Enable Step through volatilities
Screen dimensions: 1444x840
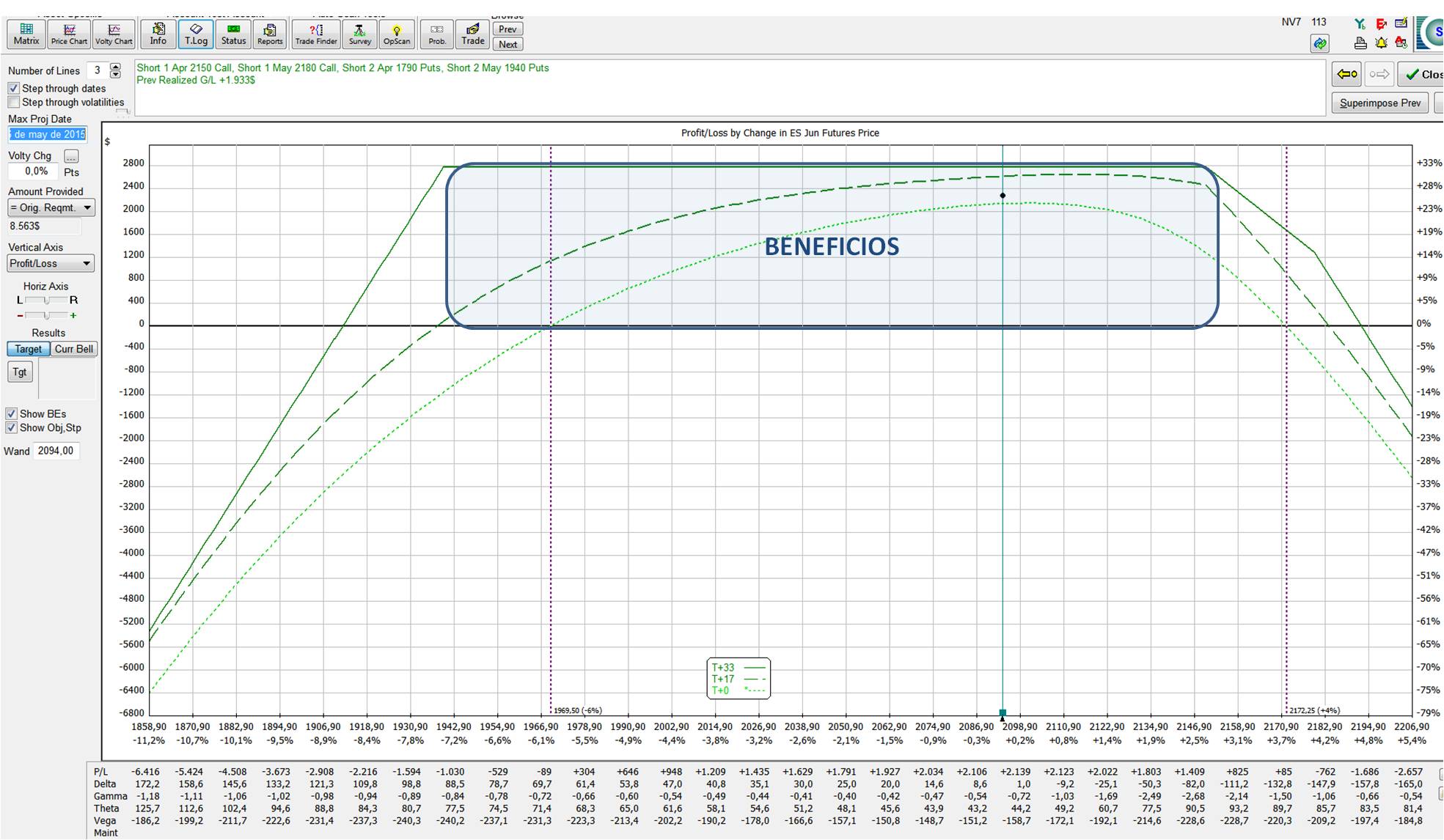point(14,103)
